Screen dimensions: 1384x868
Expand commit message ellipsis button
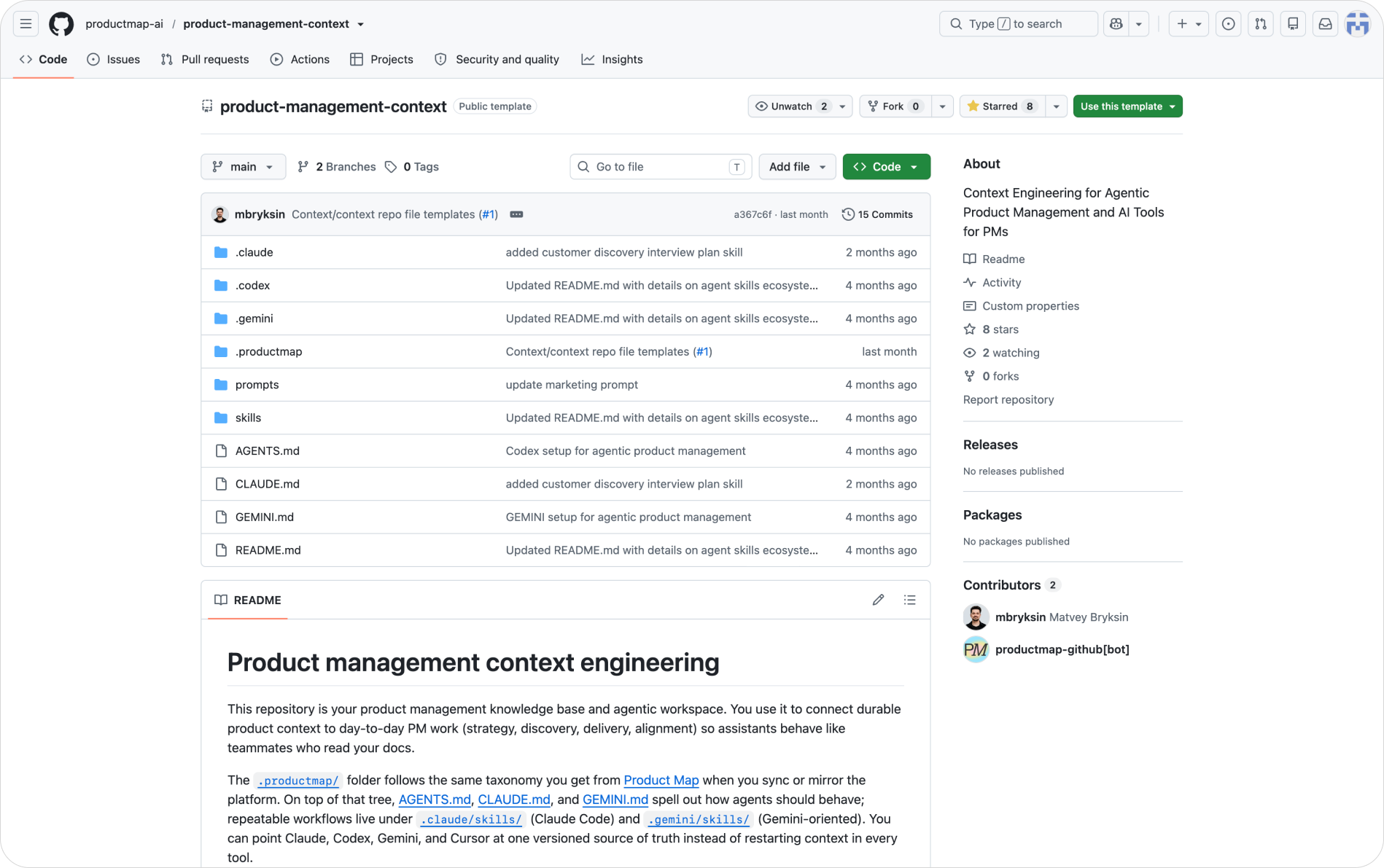point(516,214)
